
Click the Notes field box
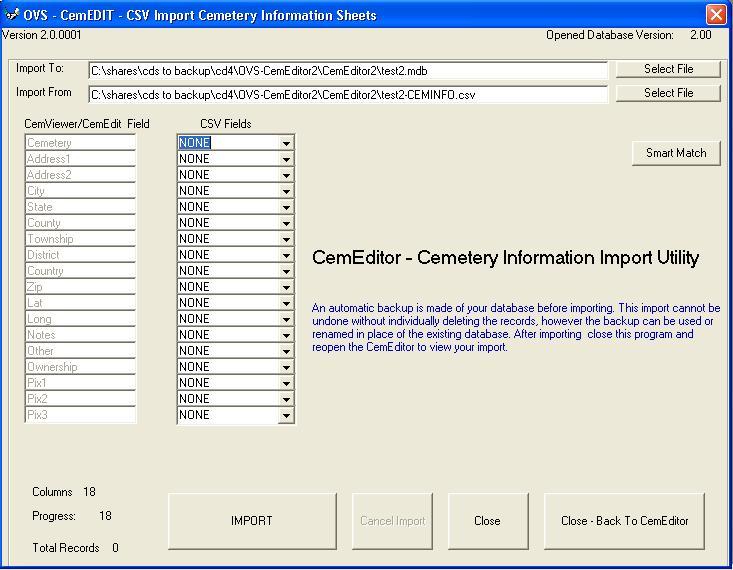[80, 335]
